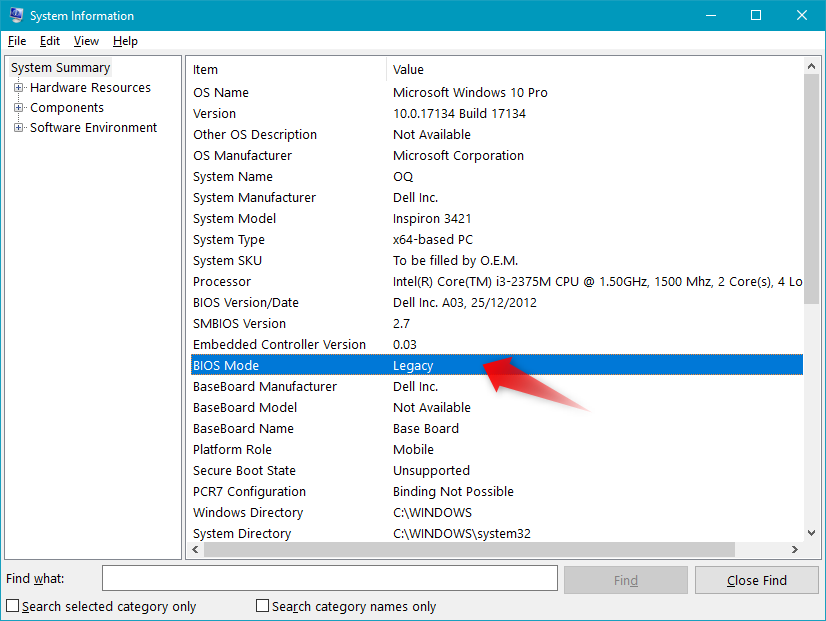Image resolution: width=826 pixels, height=621 pixels.
Task: Click the Value column header
Action: tap(595, 70)
